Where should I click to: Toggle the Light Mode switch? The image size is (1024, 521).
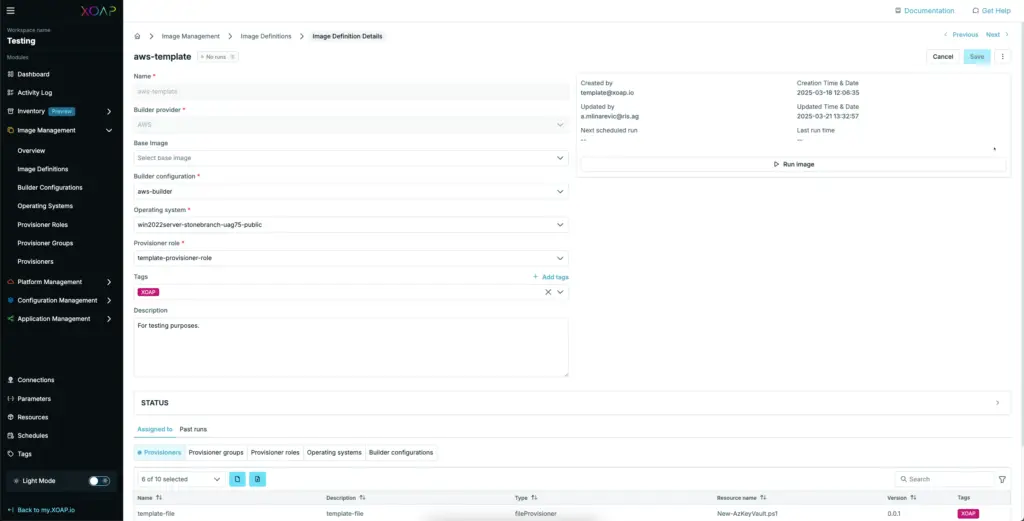click(99, 481)
